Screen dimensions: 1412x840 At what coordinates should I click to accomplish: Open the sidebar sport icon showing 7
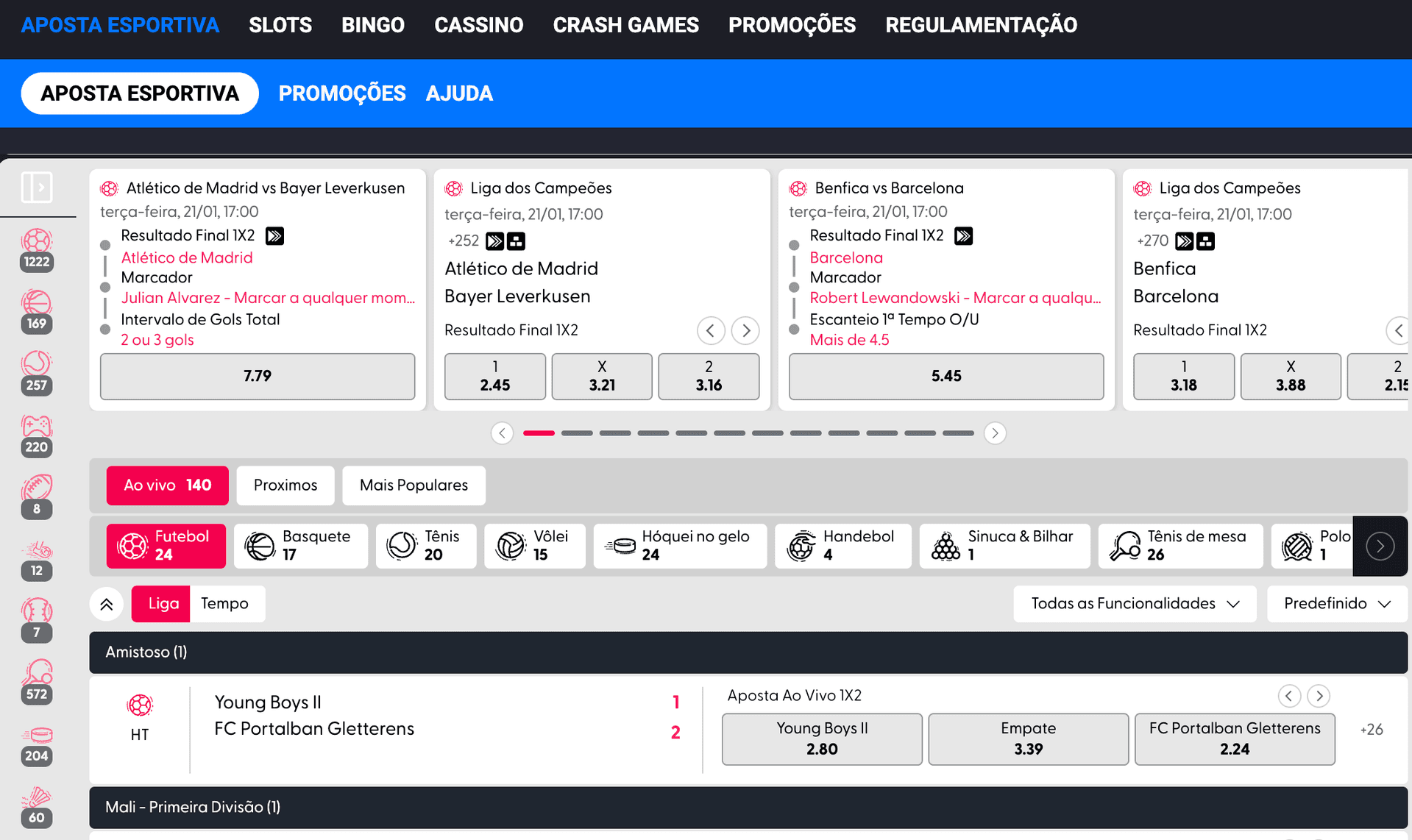coord(37,621)
